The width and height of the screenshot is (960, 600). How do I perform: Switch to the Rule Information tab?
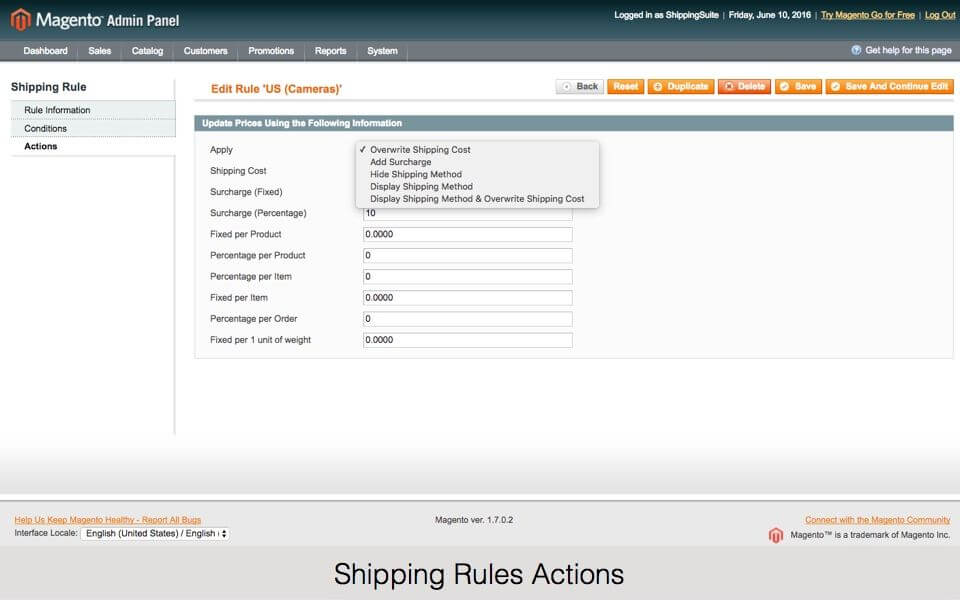[x=93, y=110]
